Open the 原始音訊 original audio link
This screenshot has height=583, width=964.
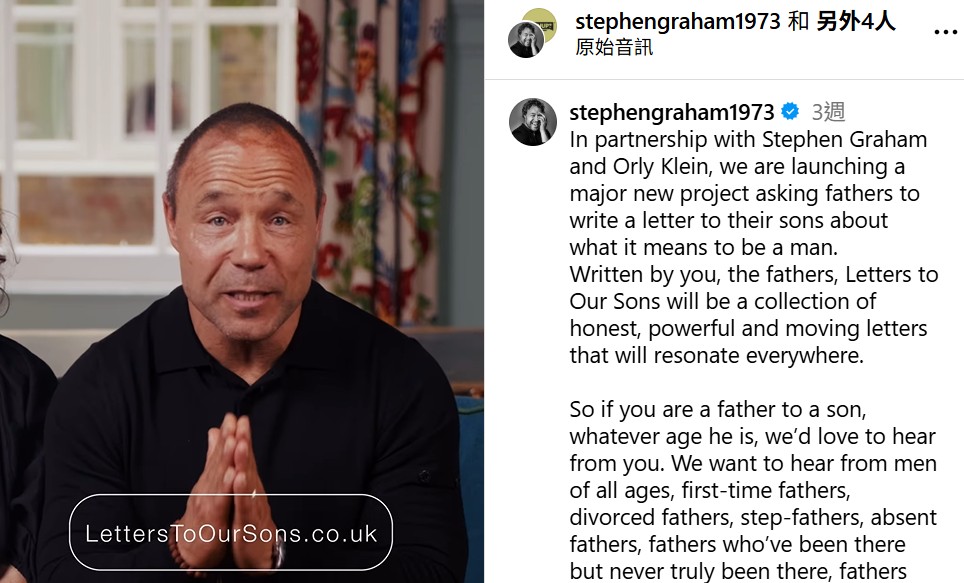tap(614, 47)
